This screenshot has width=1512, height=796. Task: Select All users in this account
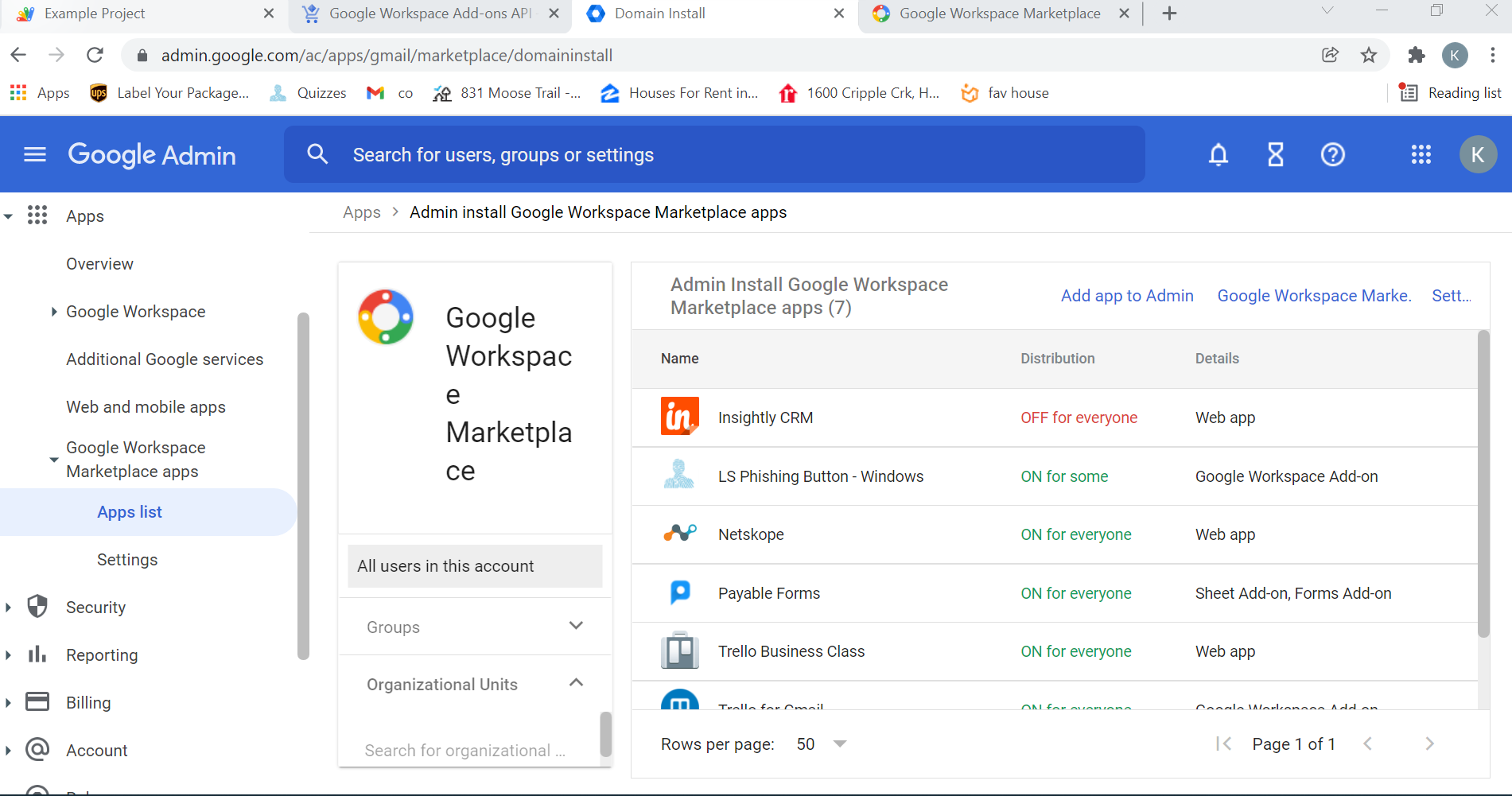coord(475,566)
